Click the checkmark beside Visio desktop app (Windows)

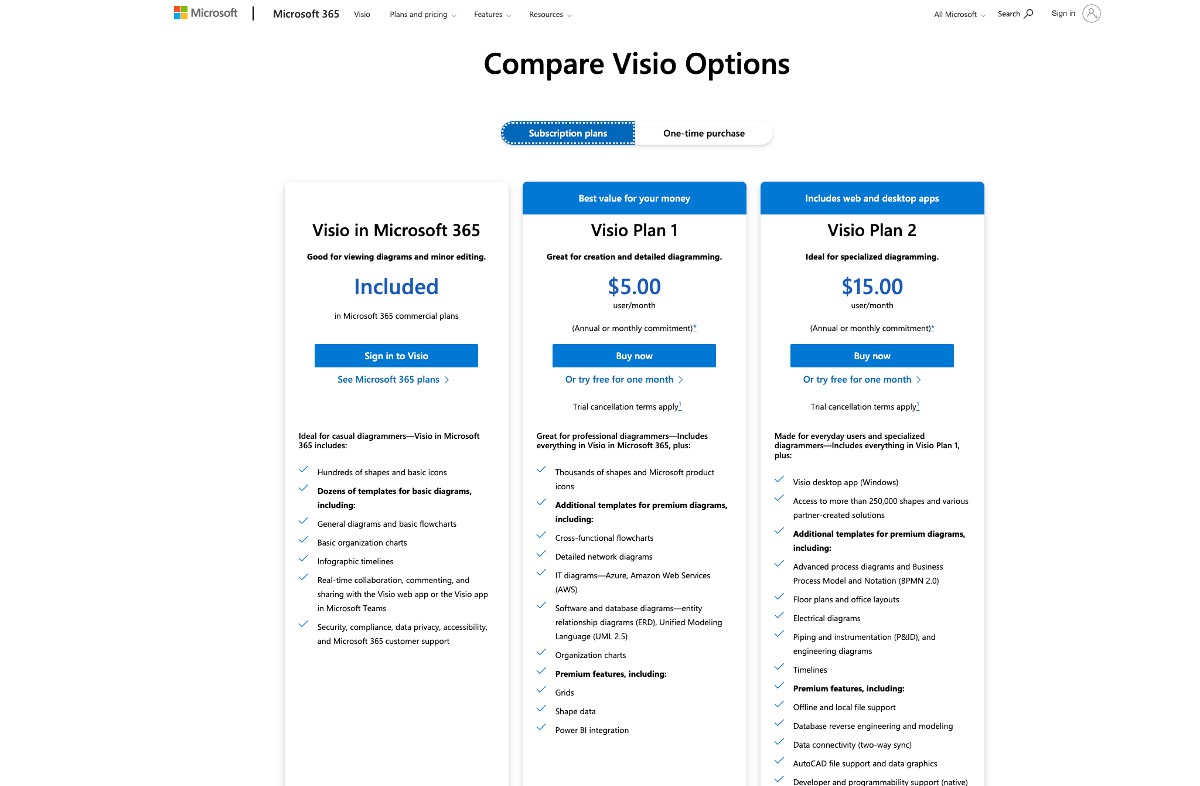(779, 480)
